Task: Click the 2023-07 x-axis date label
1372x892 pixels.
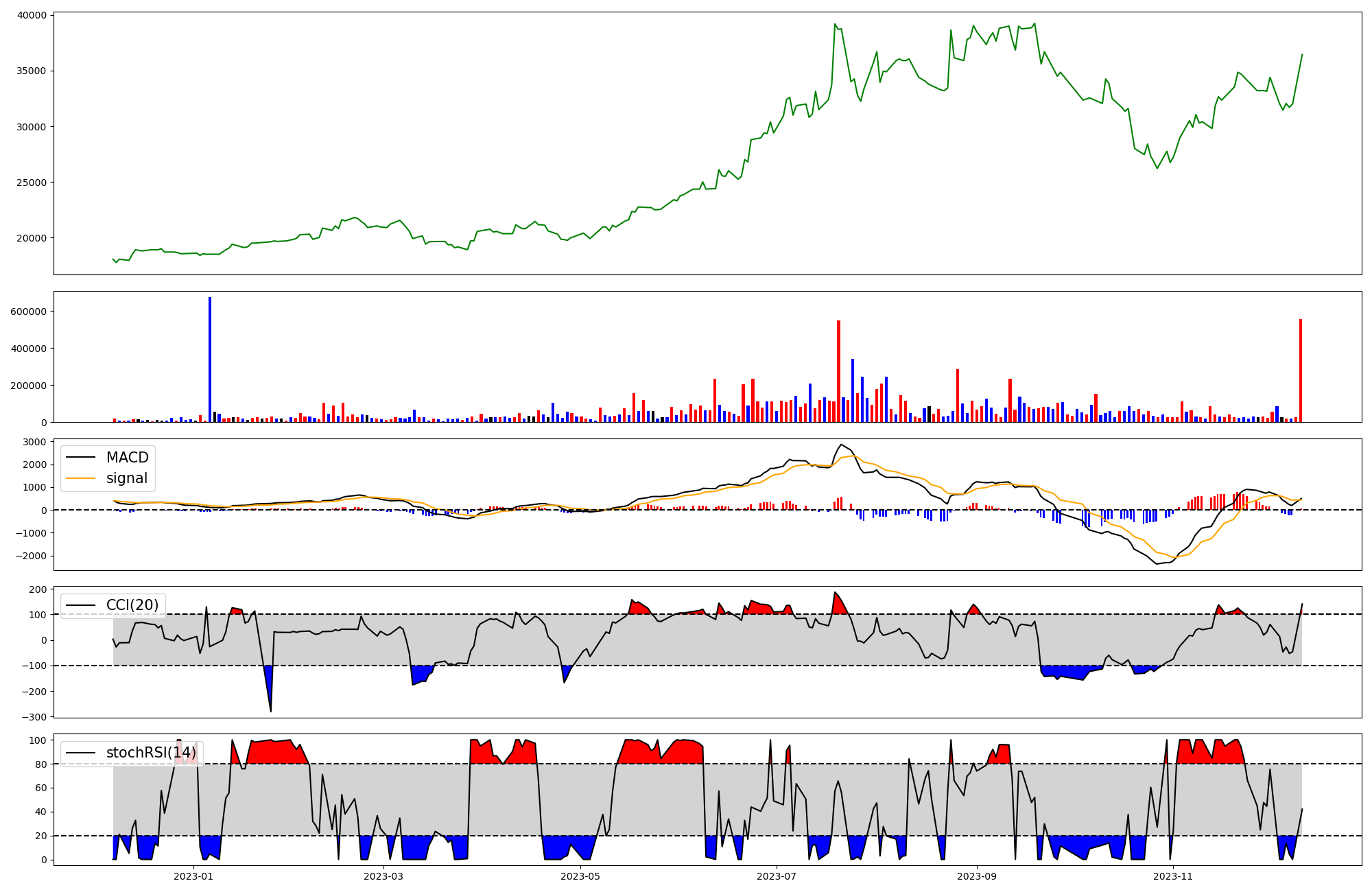Action: pyautogui.click(x=777, y=876)
